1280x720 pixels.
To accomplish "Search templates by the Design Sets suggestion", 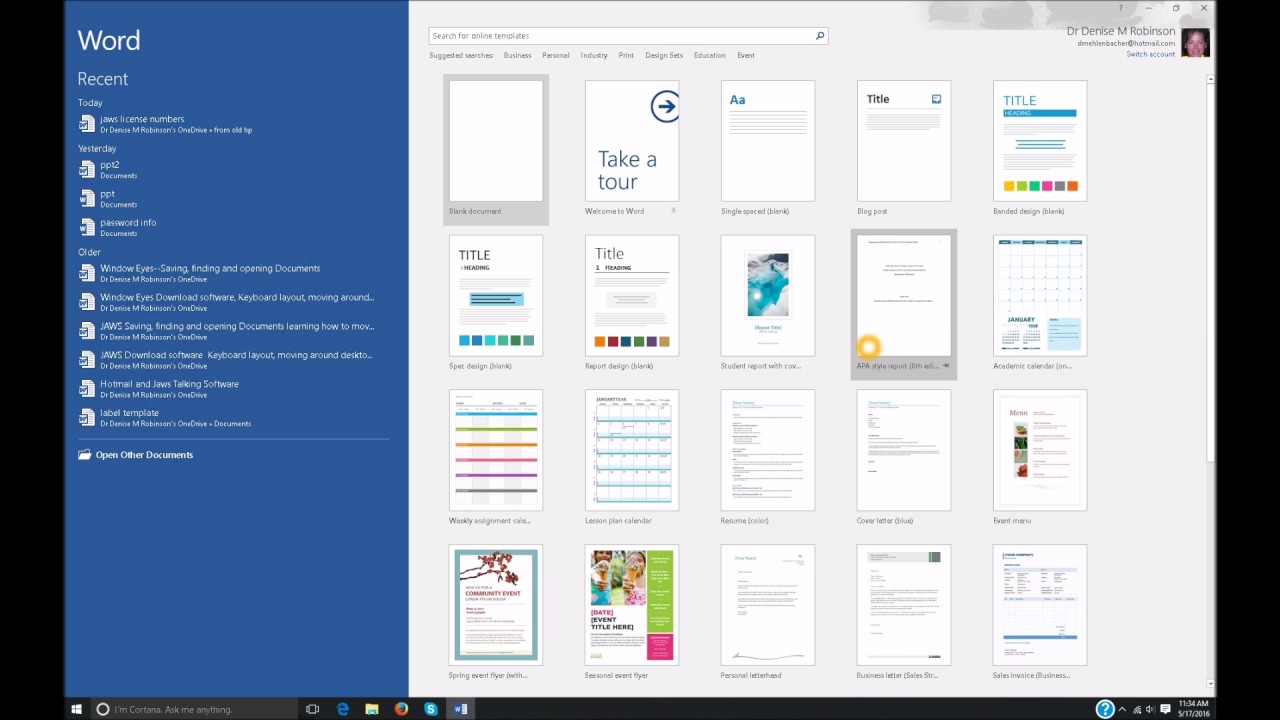I will [x=664, y=55].
